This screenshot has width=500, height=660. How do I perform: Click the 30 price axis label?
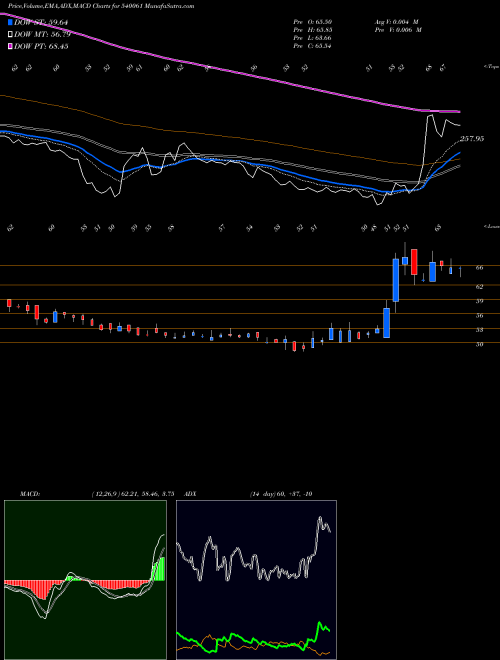click(479, 344)
